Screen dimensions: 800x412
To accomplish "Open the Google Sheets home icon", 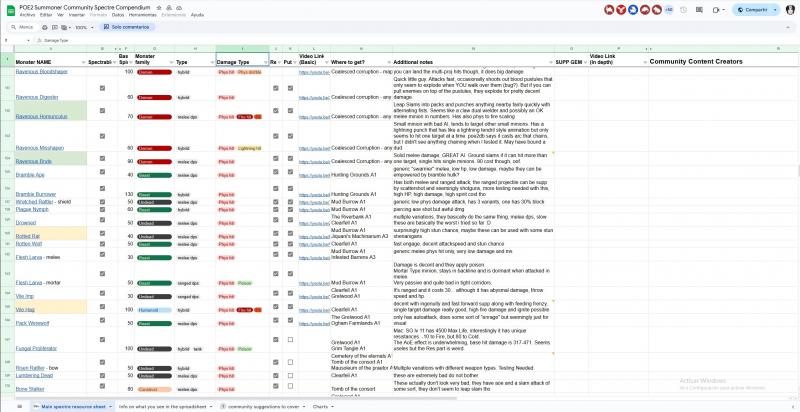I will [11, 11].
